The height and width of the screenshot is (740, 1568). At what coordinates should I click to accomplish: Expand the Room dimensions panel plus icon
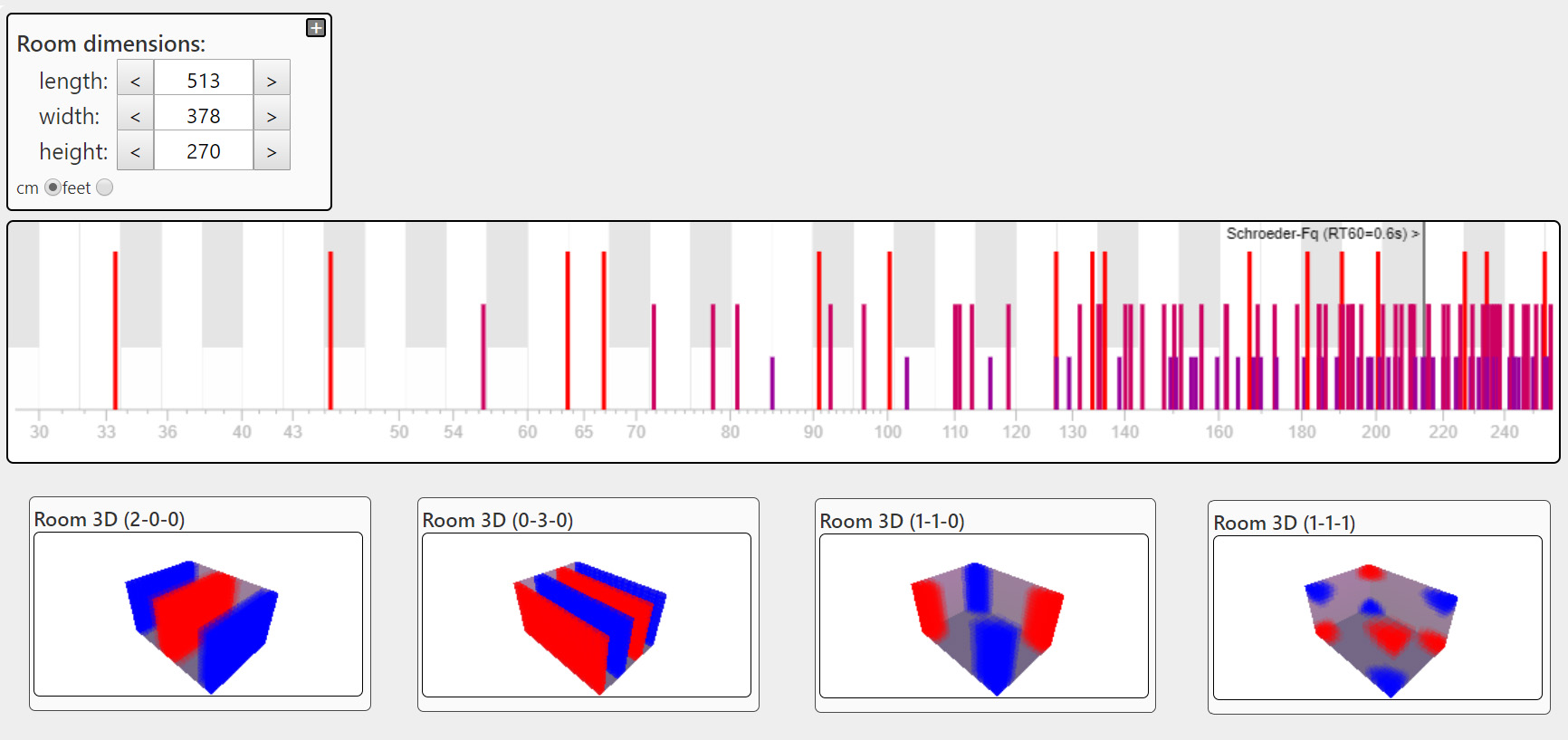316,28
